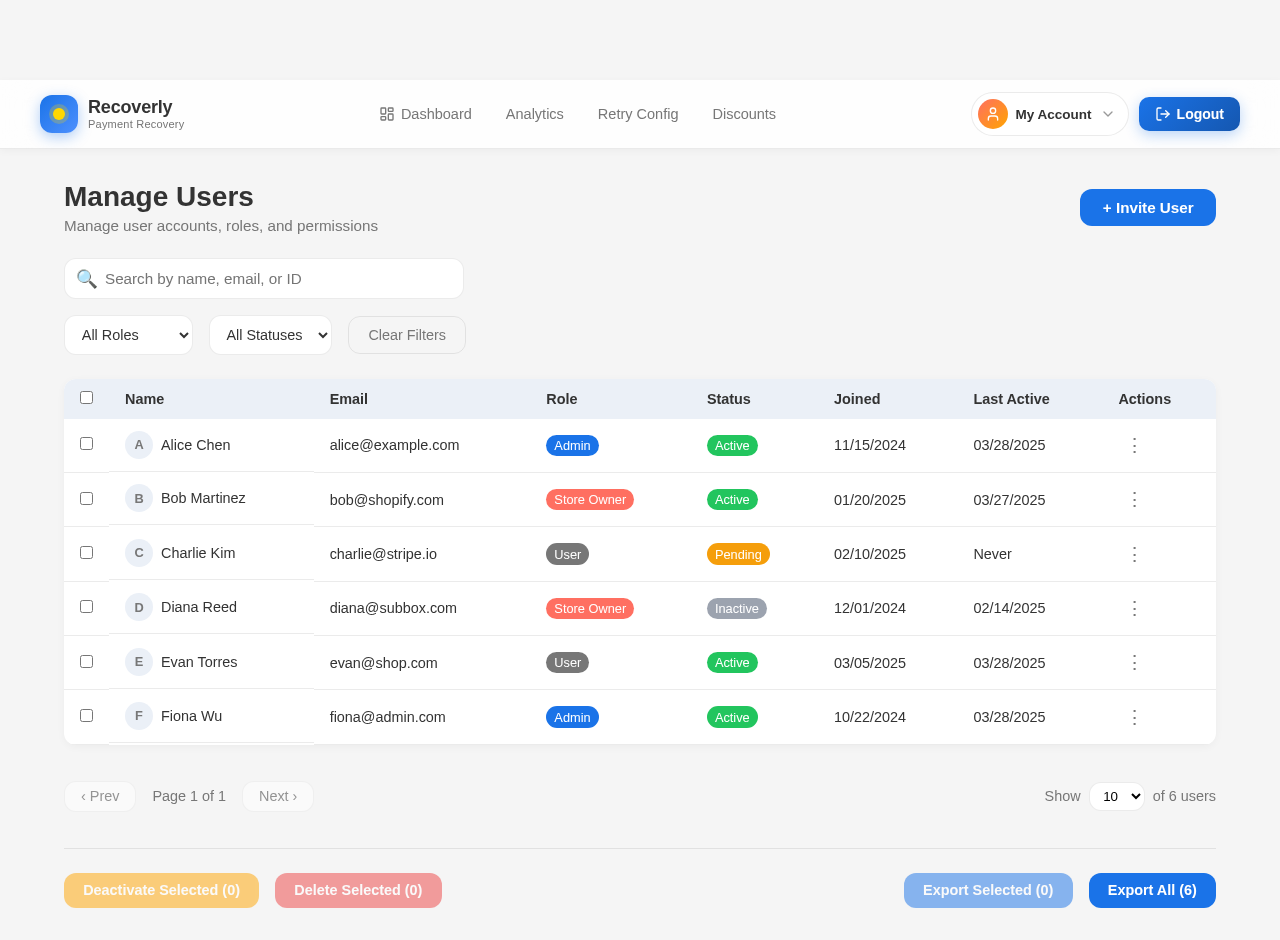Go to the Dashboard nav item
Viewport: 1280px width, 940px height.
[426, 114]
